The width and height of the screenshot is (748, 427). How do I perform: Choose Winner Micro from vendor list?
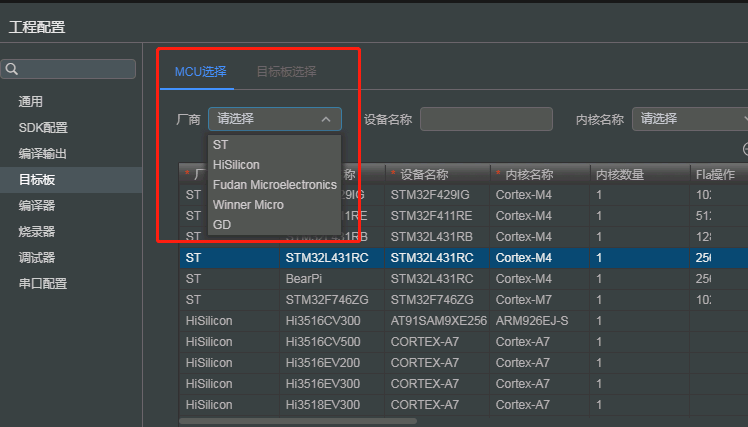pyautogui.click(x=274, y=205)
